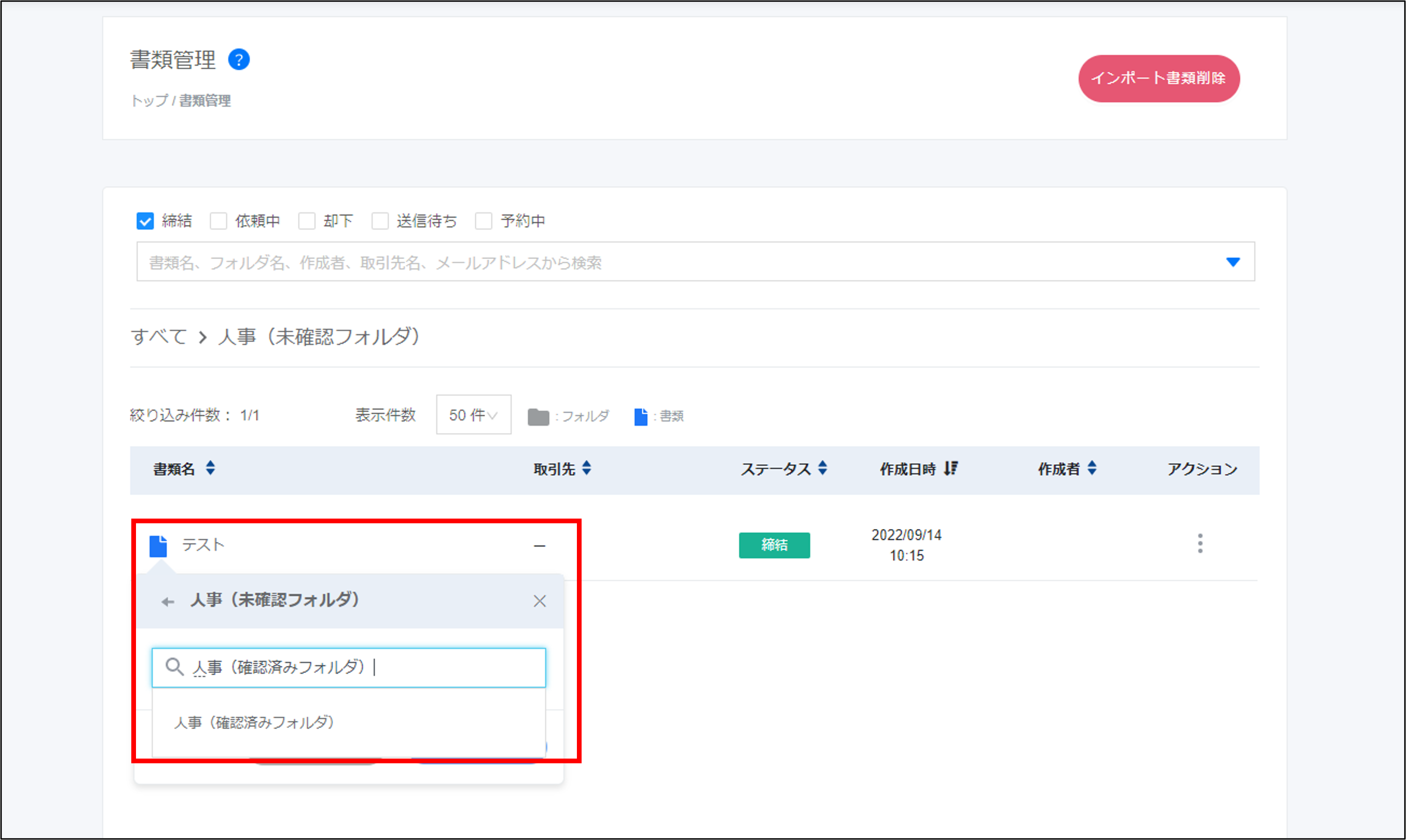1406x840 pixels.
Task: Close the 人事（未確認フォルダ） popup with the X
Action: [539, 600]
